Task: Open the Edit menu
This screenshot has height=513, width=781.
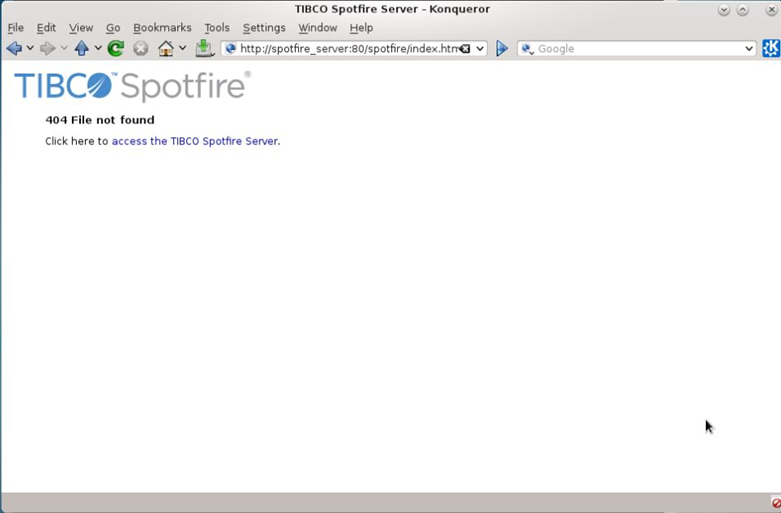Action: pos(46,28)
